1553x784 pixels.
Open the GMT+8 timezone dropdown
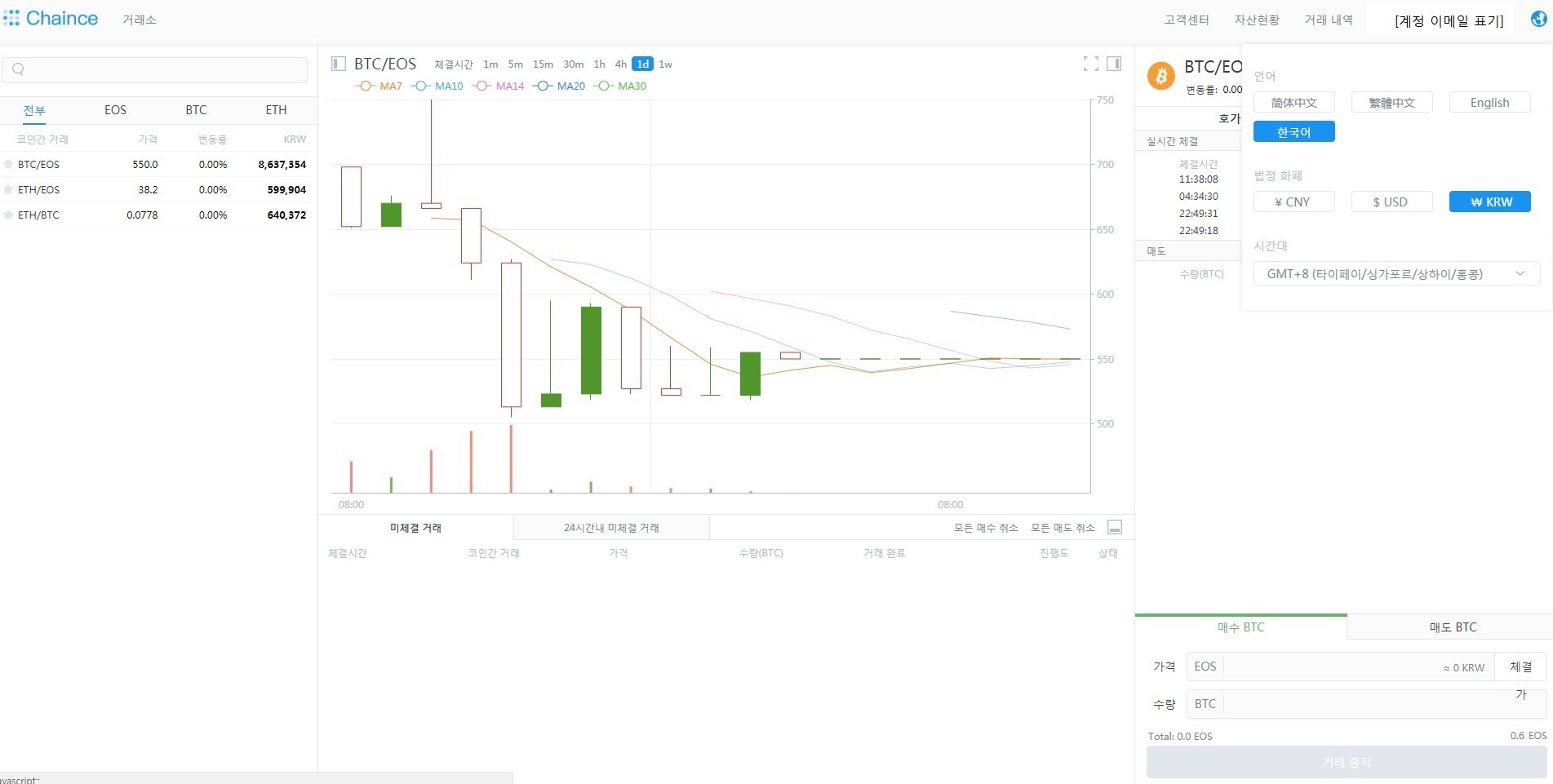point(1395,273)
